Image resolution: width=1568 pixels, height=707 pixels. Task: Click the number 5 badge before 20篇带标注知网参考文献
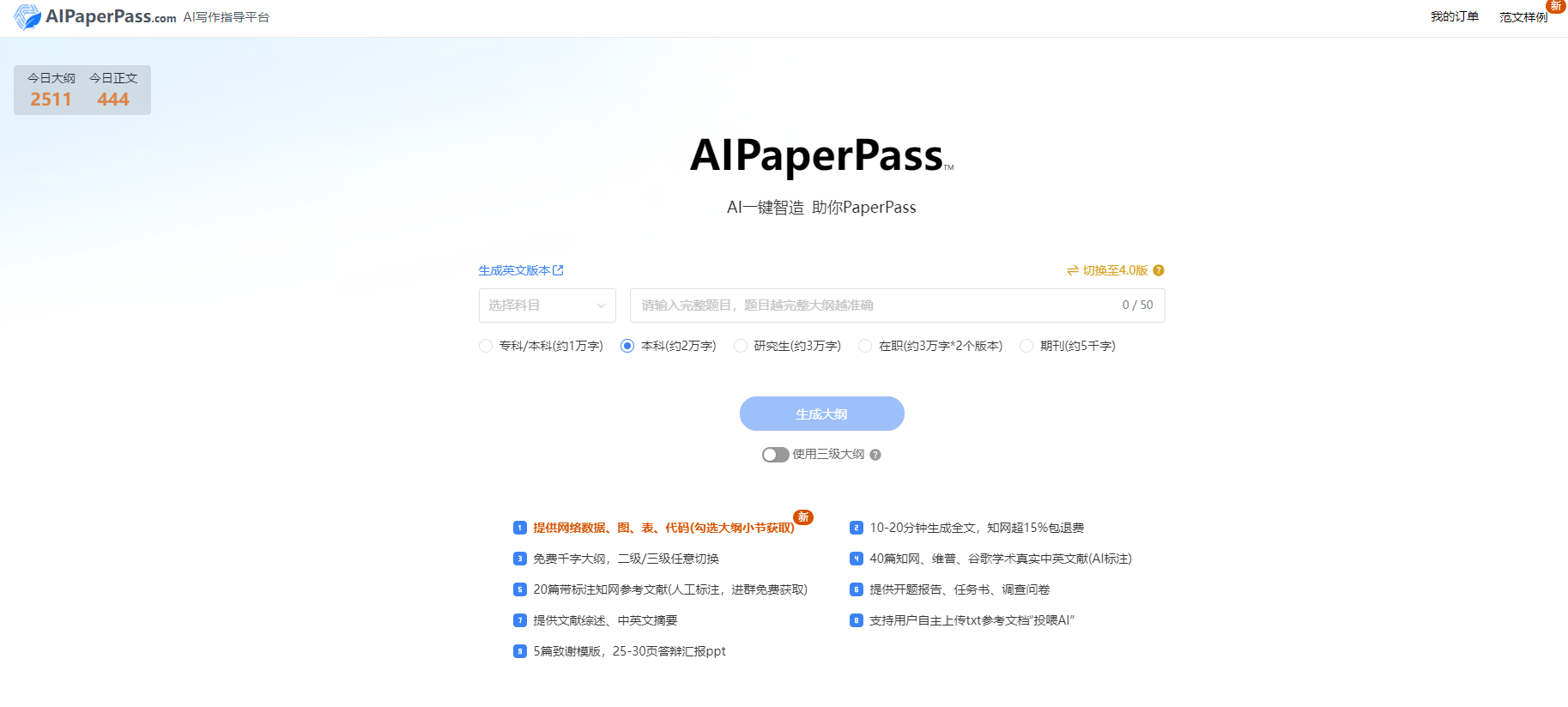pyautogui.click(x=520, y=589)
